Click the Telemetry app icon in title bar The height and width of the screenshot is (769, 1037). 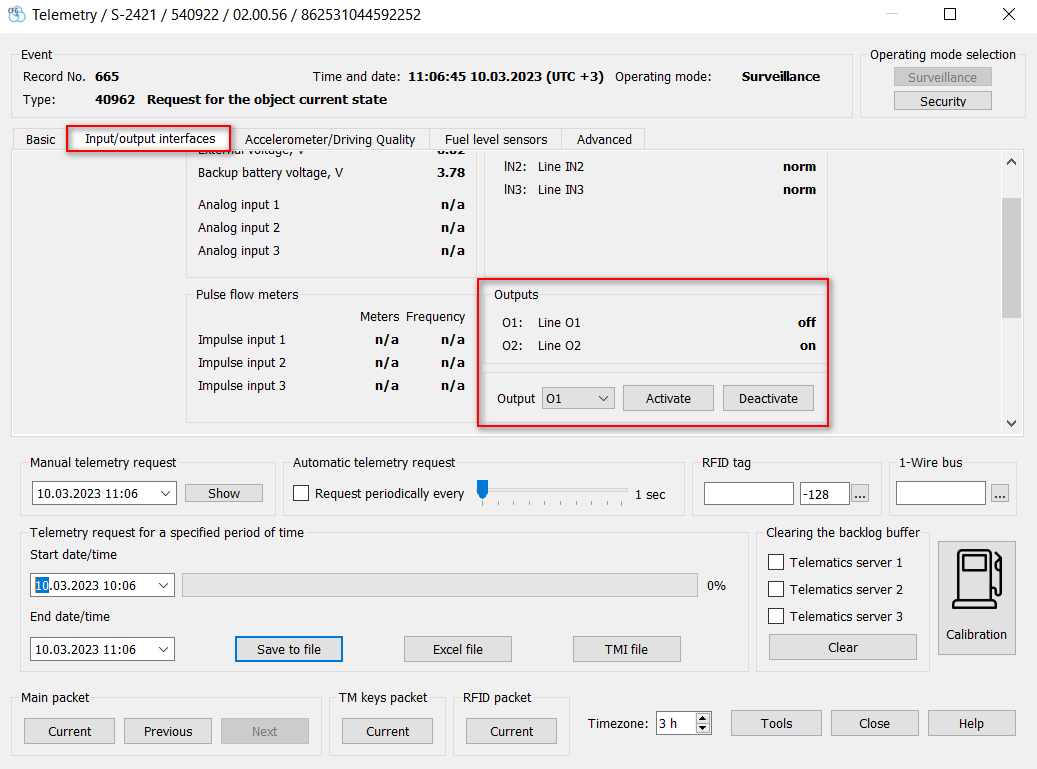pos(16,15)
